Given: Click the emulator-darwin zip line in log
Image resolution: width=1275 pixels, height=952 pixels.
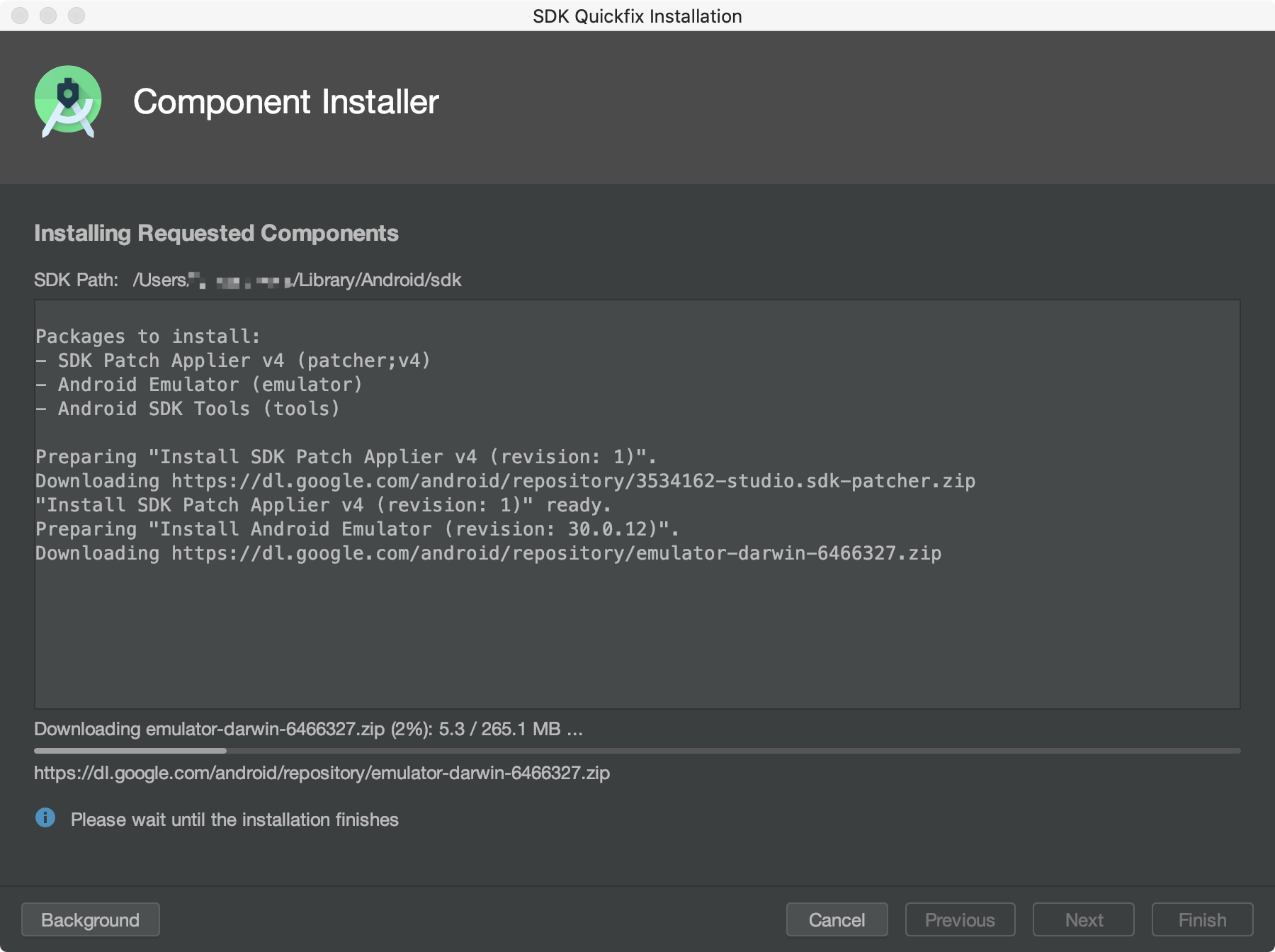Looking at the screenshot, I should coord(488,553).
